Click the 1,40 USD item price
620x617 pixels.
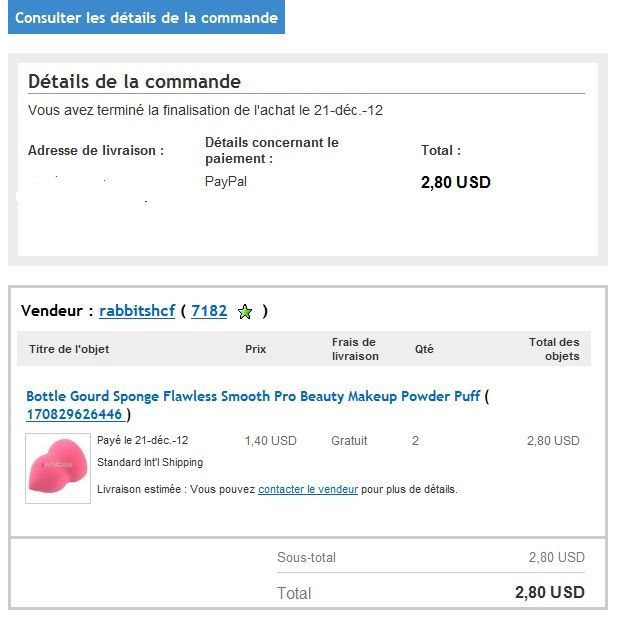270,440
